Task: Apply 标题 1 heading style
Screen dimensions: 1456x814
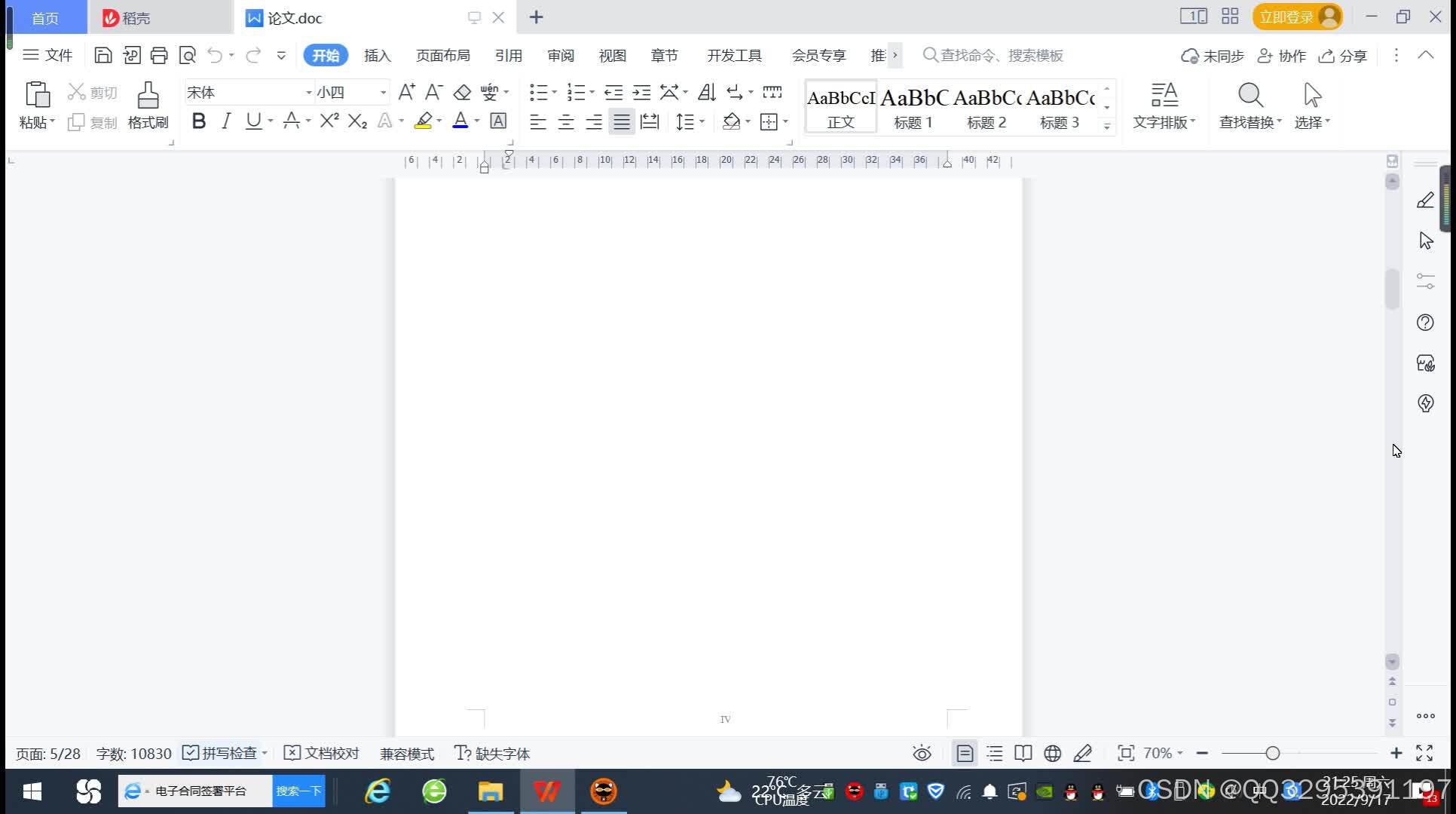Action: tap(913, 107)
